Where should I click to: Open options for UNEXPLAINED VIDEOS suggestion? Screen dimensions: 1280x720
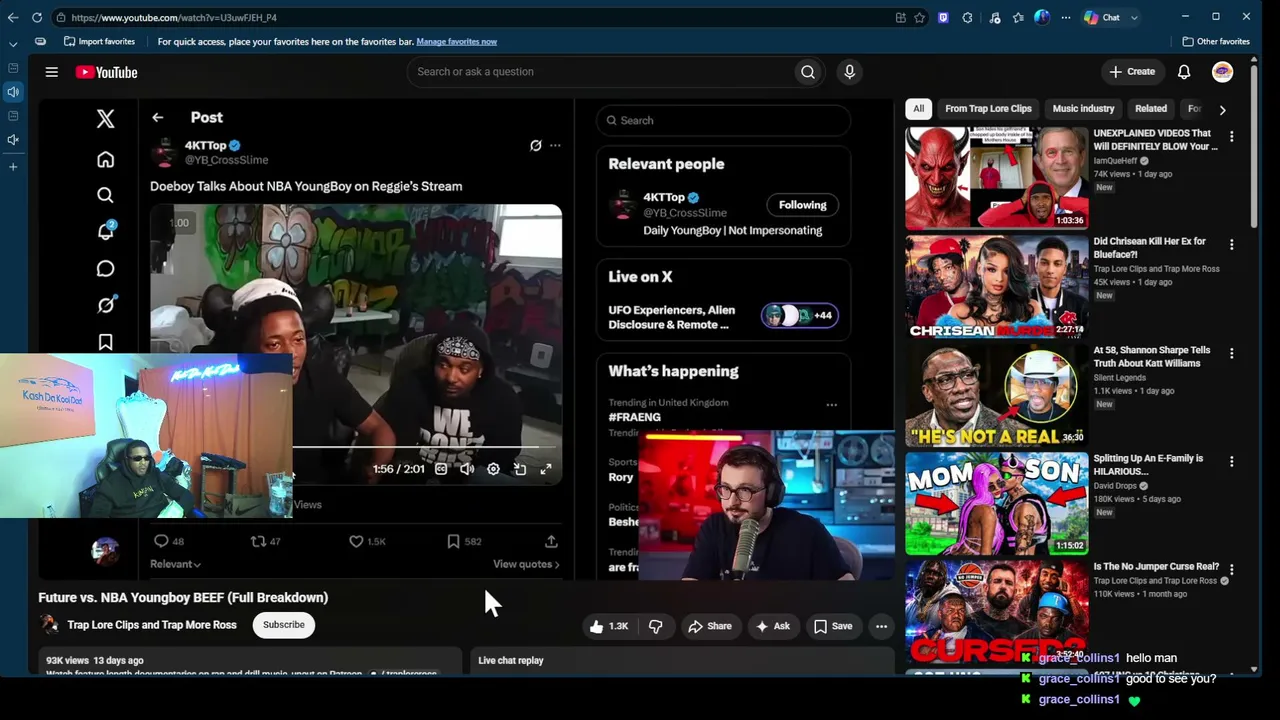coord(1231,136)
